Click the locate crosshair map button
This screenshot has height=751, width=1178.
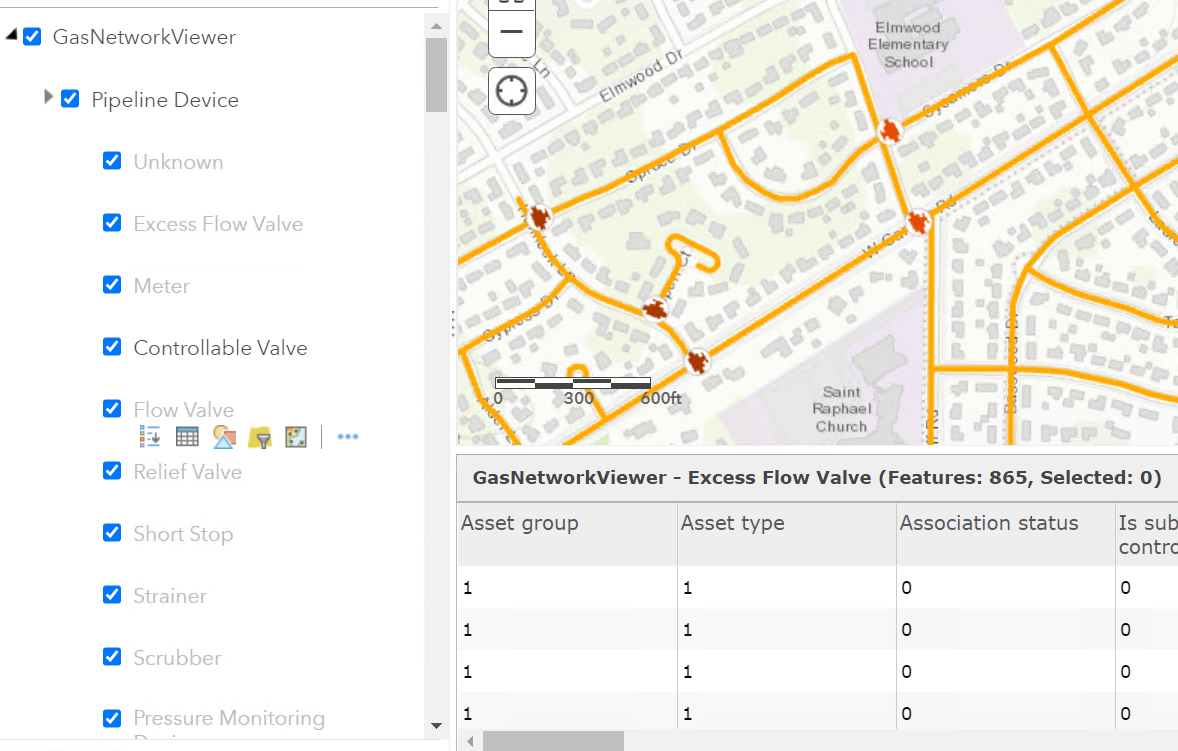click(x=511, y=92)
